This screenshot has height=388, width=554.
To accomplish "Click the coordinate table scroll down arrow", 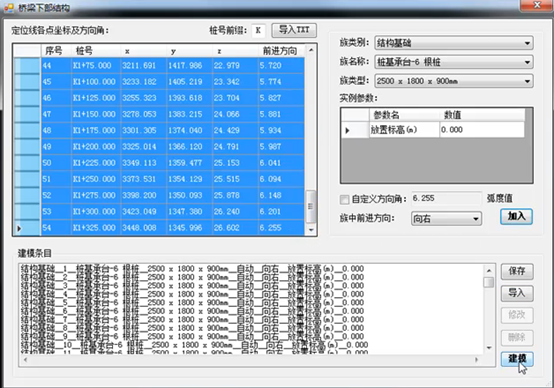I will tap(311, 230).
